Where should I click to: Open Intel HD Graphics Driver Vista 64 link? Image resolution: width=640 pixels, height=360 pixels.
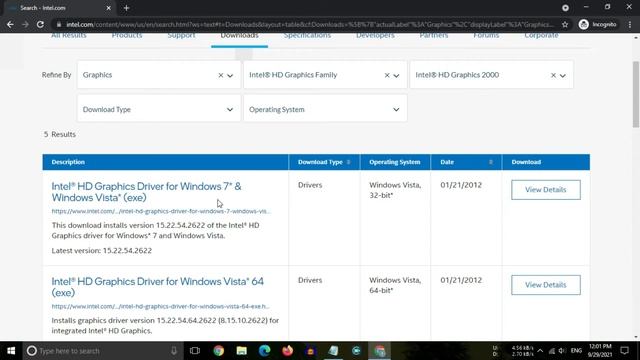158,287
